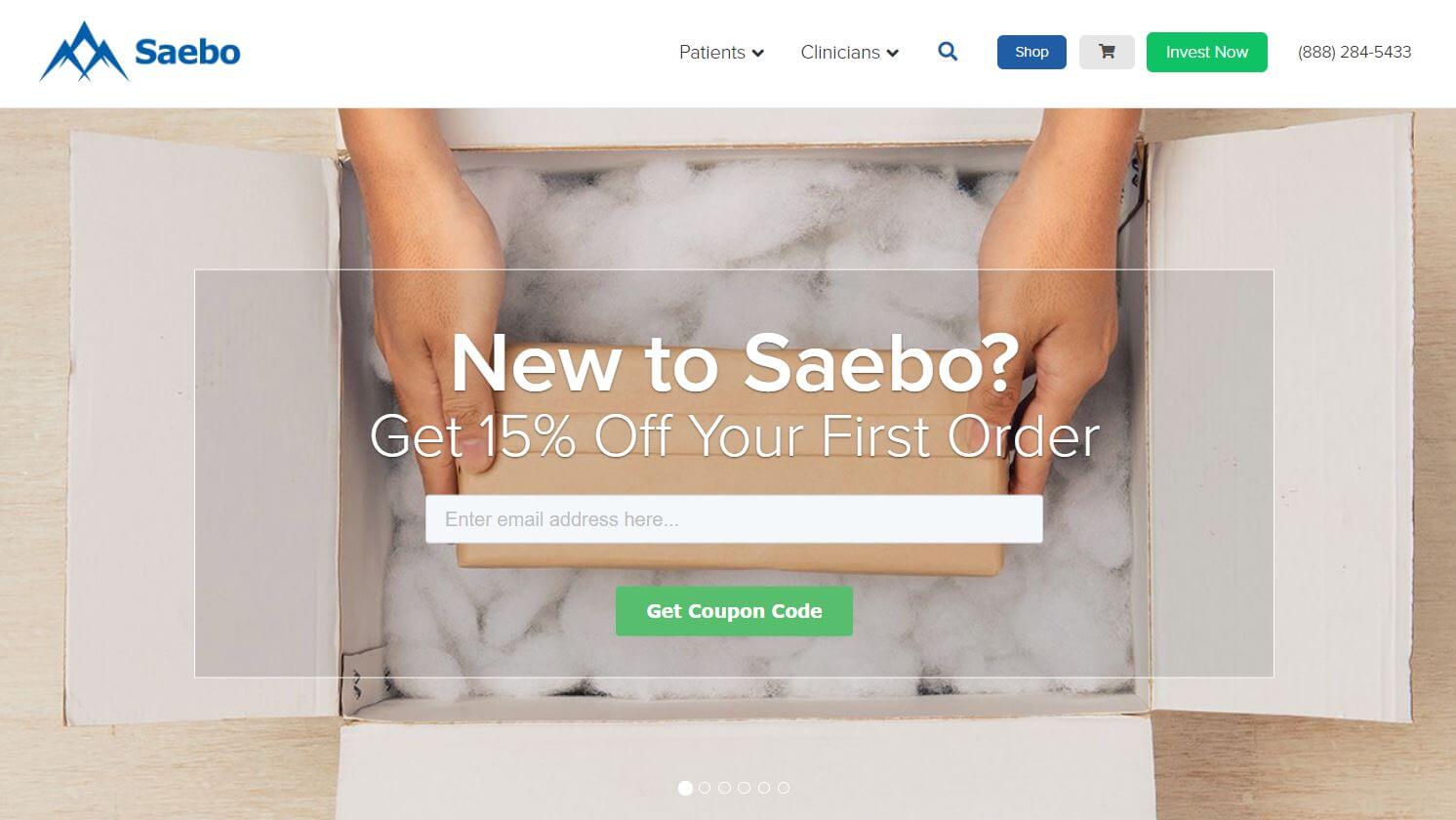
Task: Click the green Invest Now button
Action: point(1206,52)
